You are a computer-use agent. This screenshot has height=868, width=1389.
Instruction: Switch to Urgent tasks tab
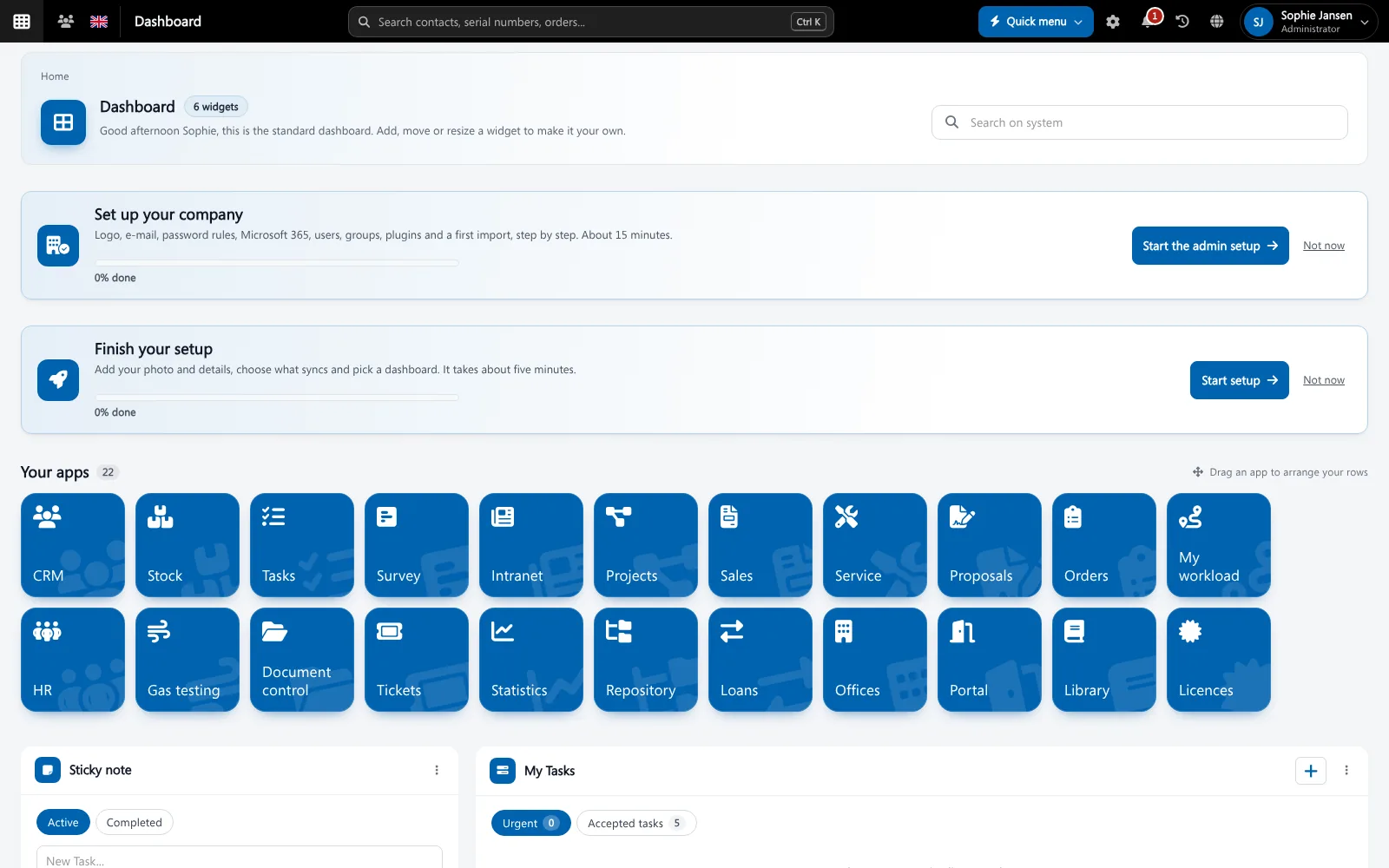click(x=531, y=823)
